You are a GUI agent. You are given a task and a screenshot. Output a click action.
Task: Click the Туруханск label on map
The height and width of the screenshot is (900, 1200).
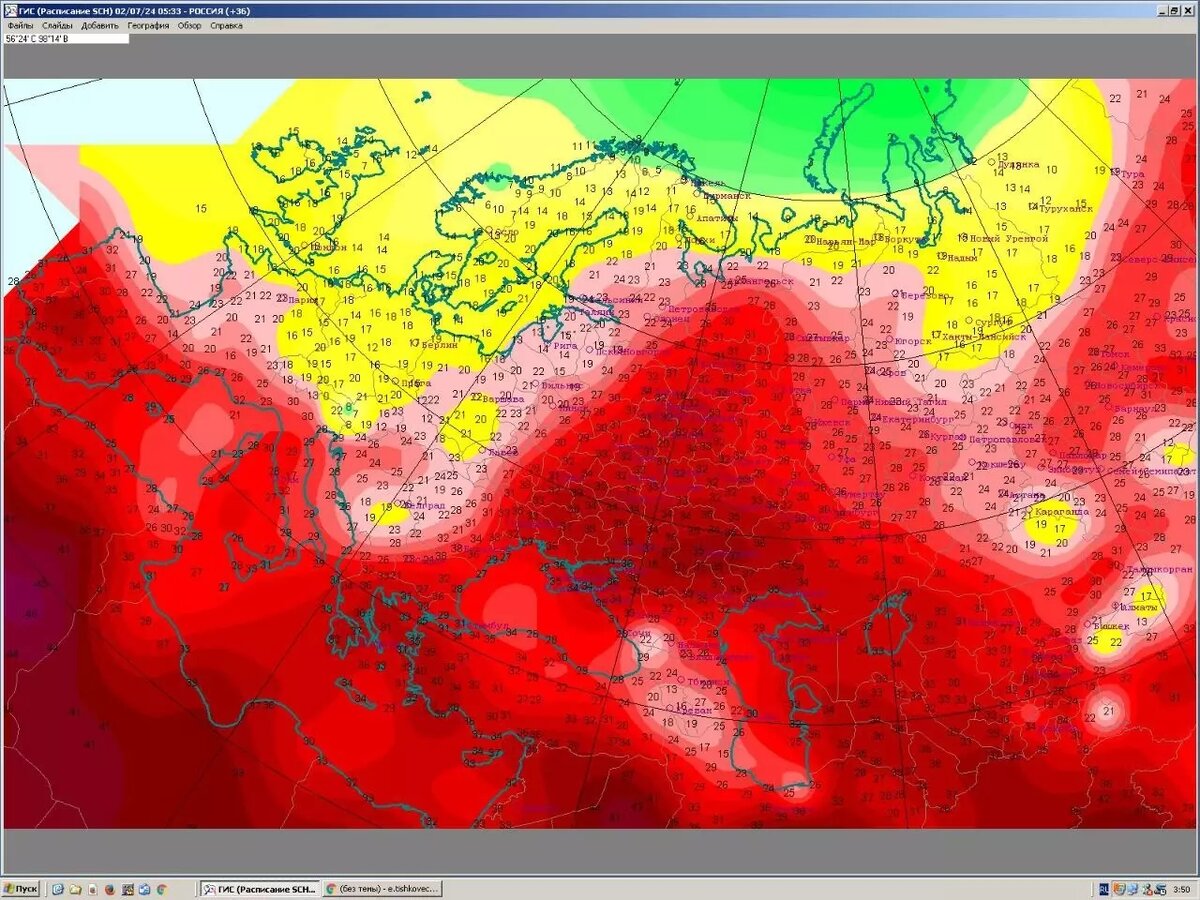(x=1065, y=209)
